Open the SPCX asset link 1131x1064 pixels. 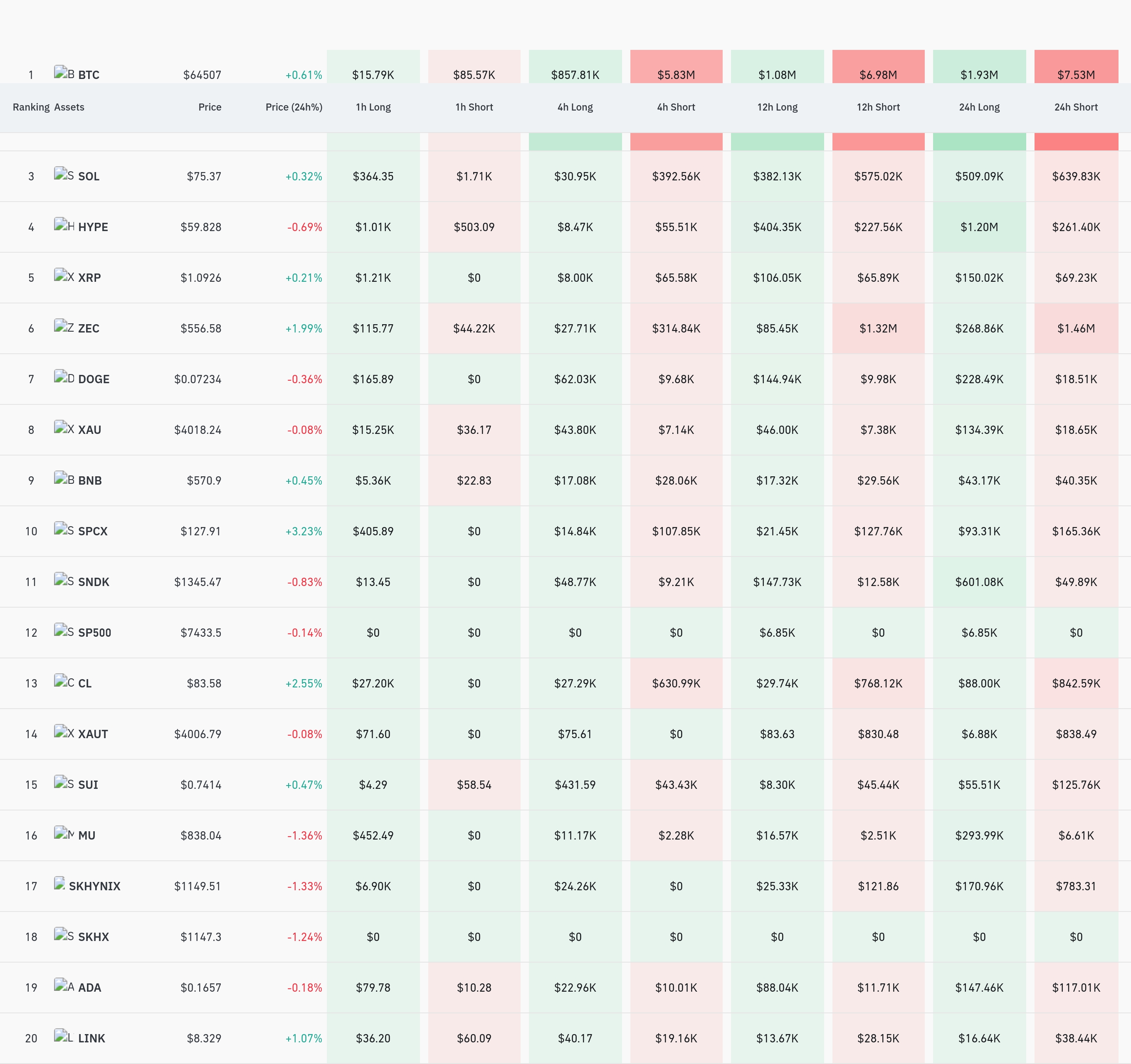(x=93, y=531)
